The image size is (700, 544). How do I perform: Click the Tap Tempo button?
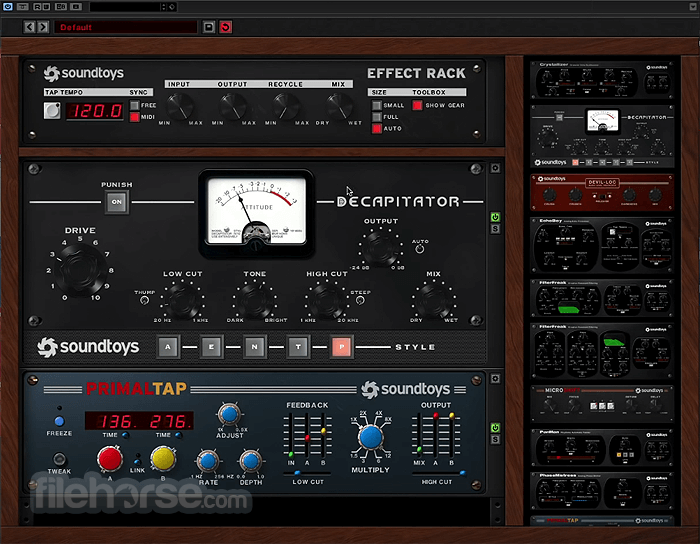[52, 110]
